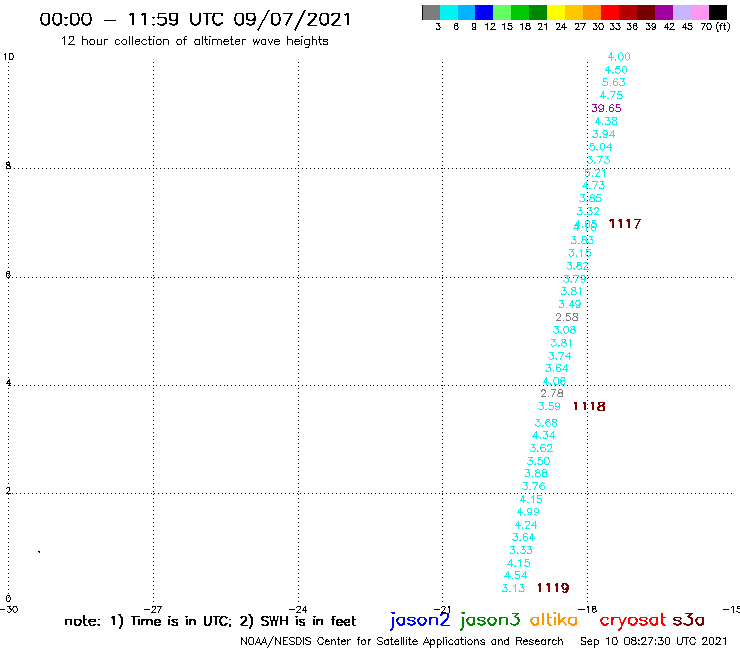Click the 4.38 wave height value

pyautogui.click(x=606, y=121)
